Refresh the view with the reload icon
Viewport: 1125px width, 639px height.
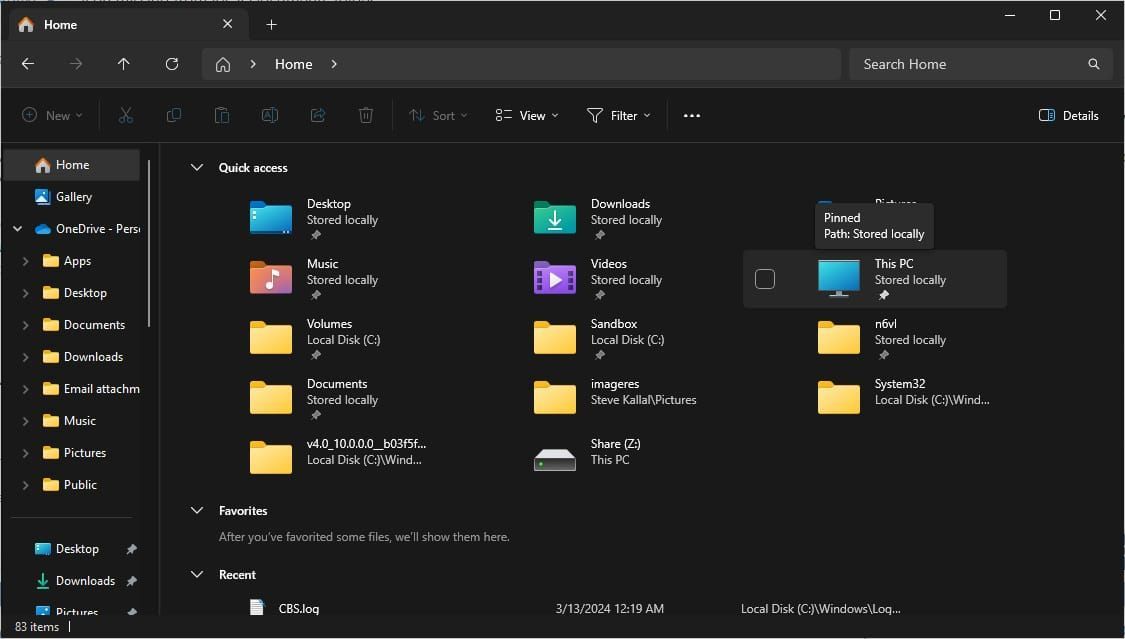pyautogui.click(x=171, y=63)
